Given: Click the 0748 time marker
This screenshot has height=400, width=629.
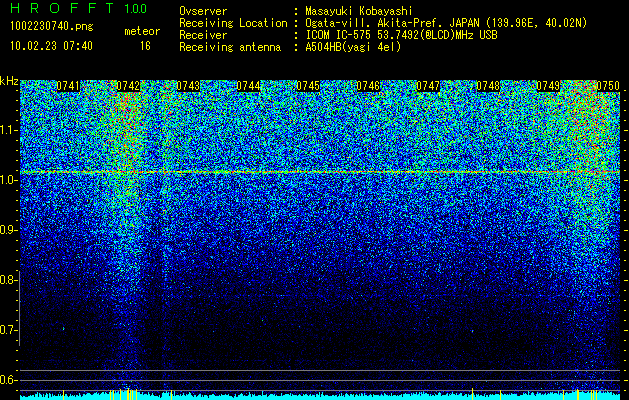Looking at the screenshot, I should (x=488, y=86).
